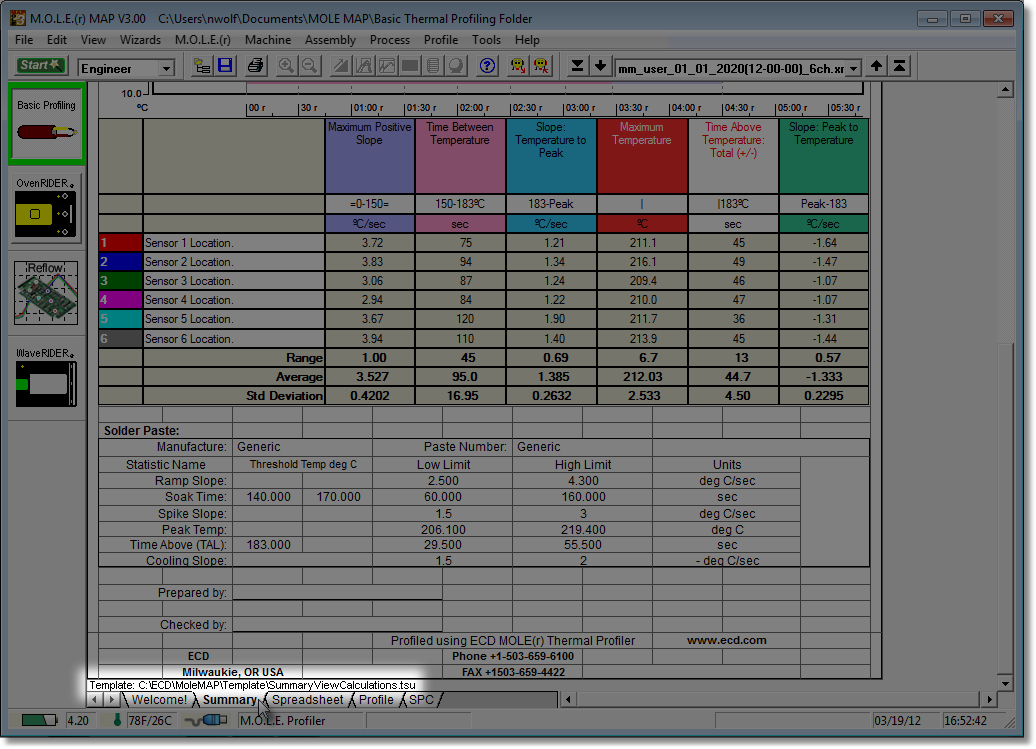Click the thermometer icon in status bar
Viewport: 1036px width, 749px height.
click(117, 720)
